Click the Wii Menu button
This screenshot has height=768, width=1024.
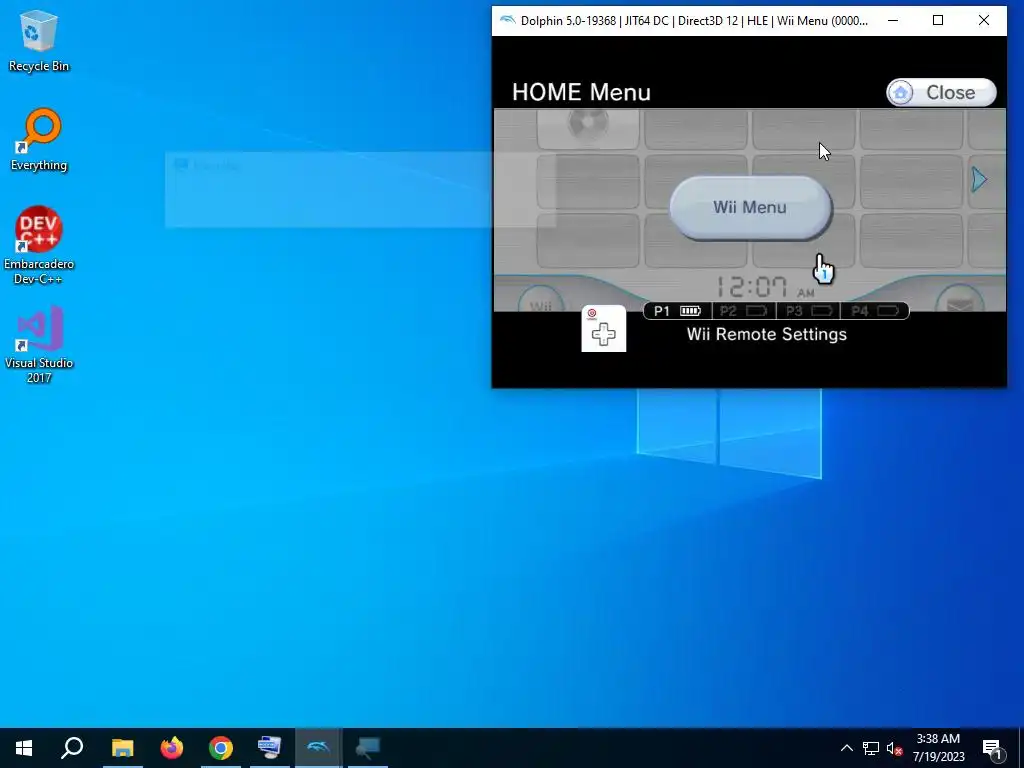click(750, 208)
